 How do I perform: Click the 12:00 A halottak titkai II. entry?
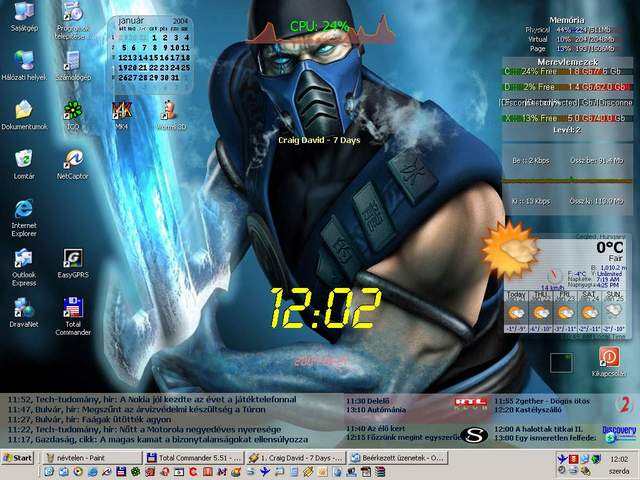click(x=539, y=429)
